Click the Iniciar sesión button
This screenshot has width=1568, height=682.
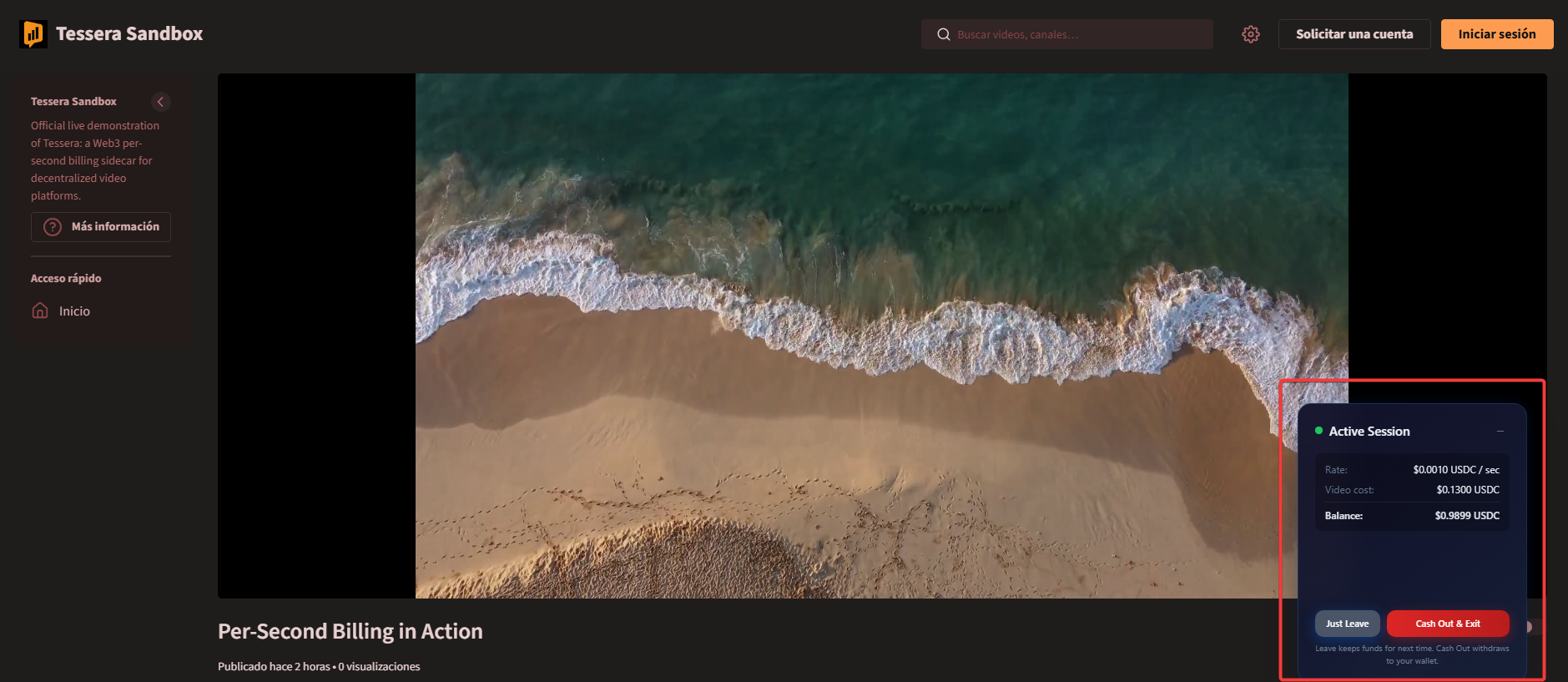(x=1497, y=34)
